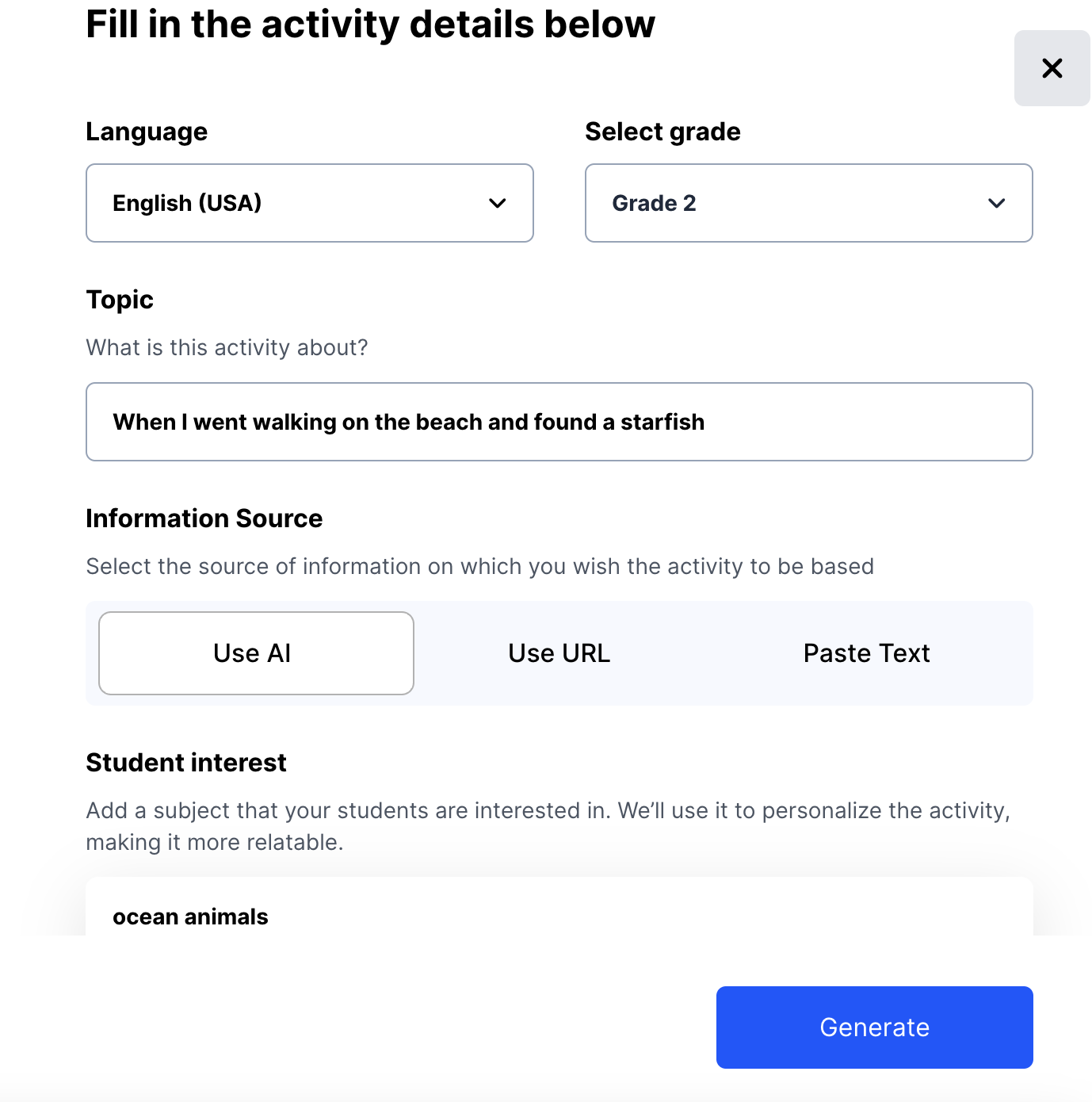
Task: Click the Topic section heading
Action: click(120, 300)
